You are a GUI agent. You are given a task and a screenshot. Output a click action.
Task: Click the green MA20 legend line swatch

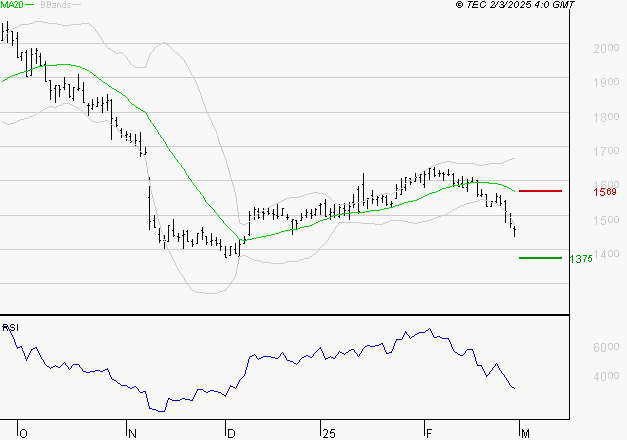coord(29,5)
